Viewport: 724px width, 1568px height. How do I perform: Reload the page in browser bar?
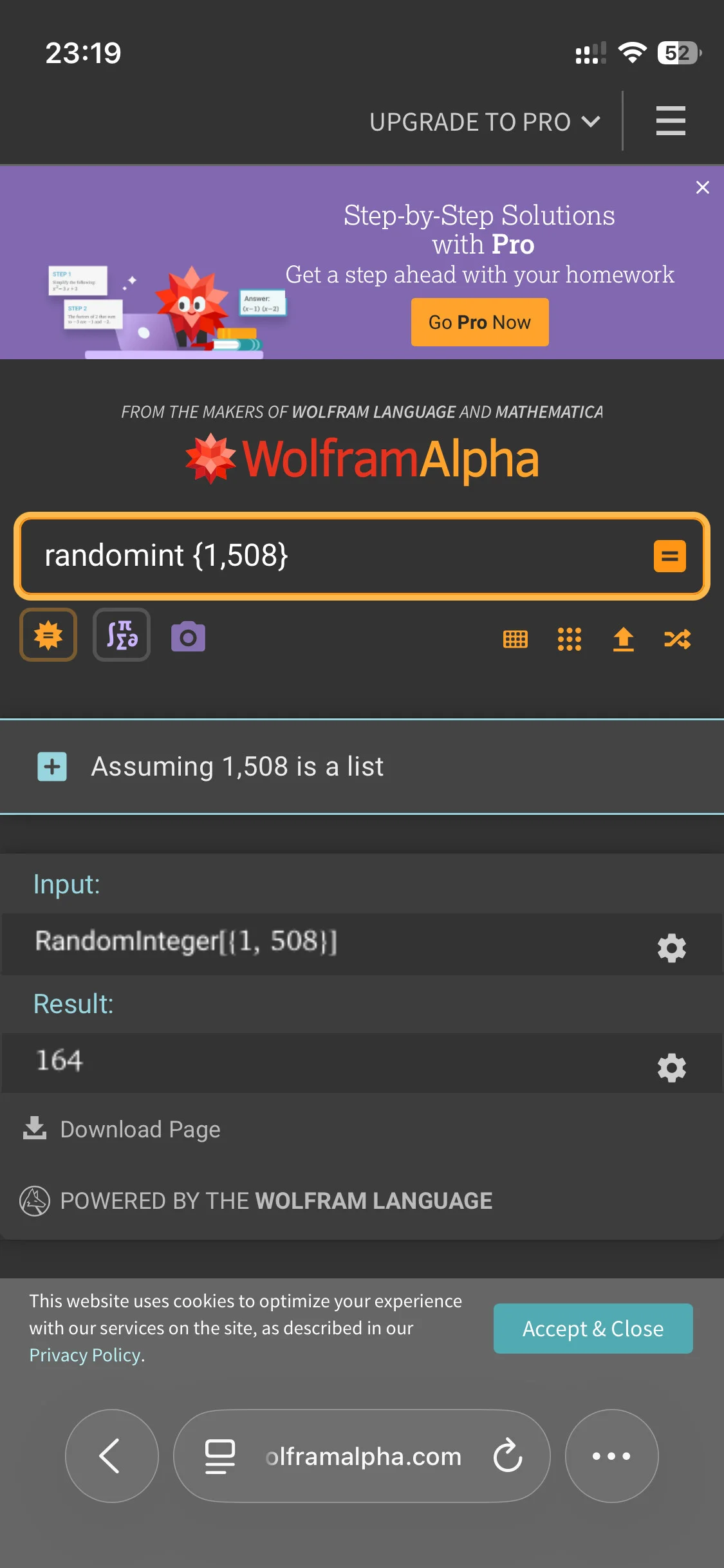point(508,1455)
